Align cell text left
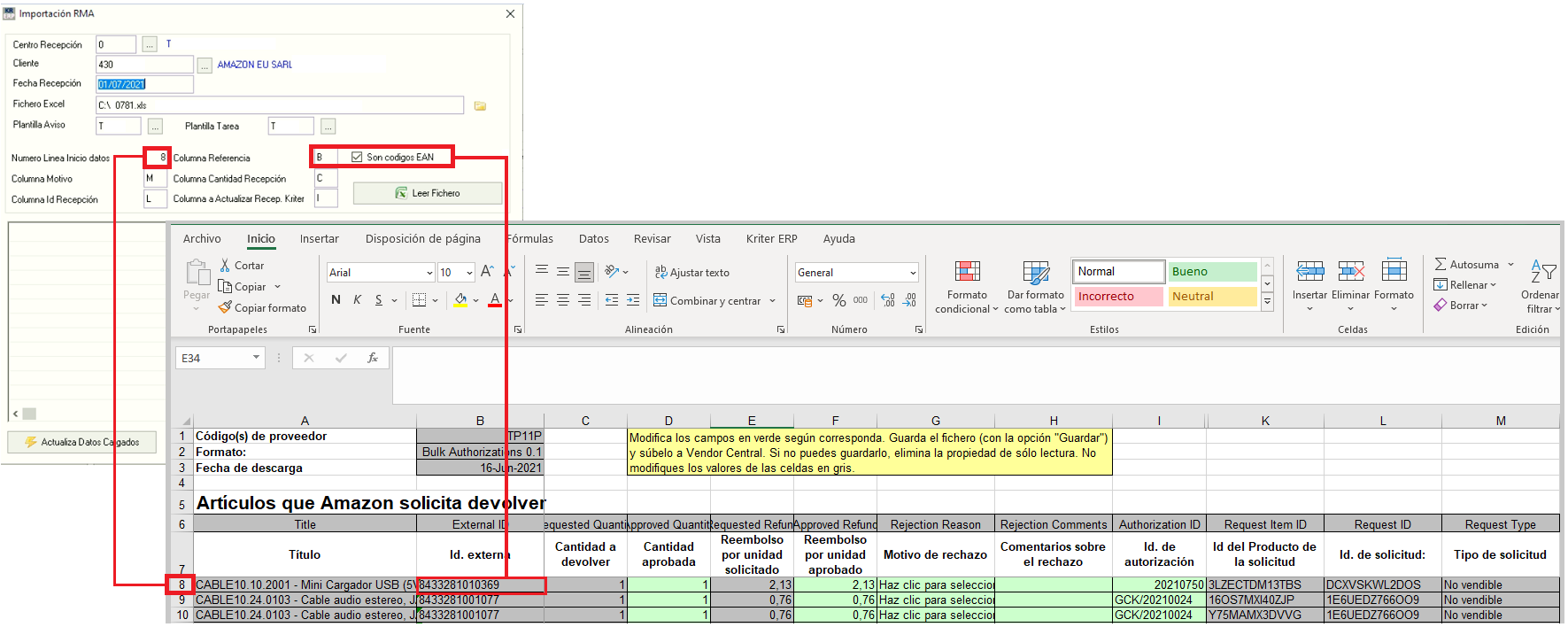The width and height of the screenshot is (1568, 627). (542, 300)
